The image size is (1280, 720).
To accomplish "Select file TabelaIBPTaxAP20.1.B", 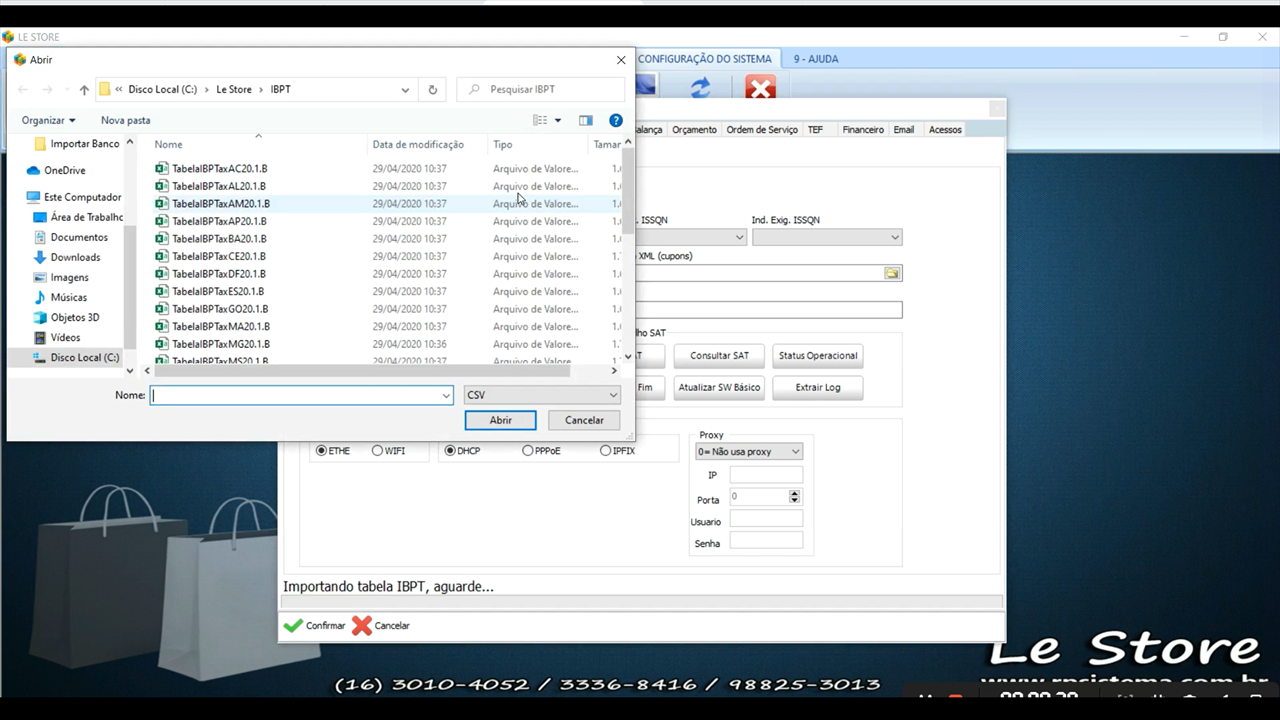I will [x=219, y=221].
